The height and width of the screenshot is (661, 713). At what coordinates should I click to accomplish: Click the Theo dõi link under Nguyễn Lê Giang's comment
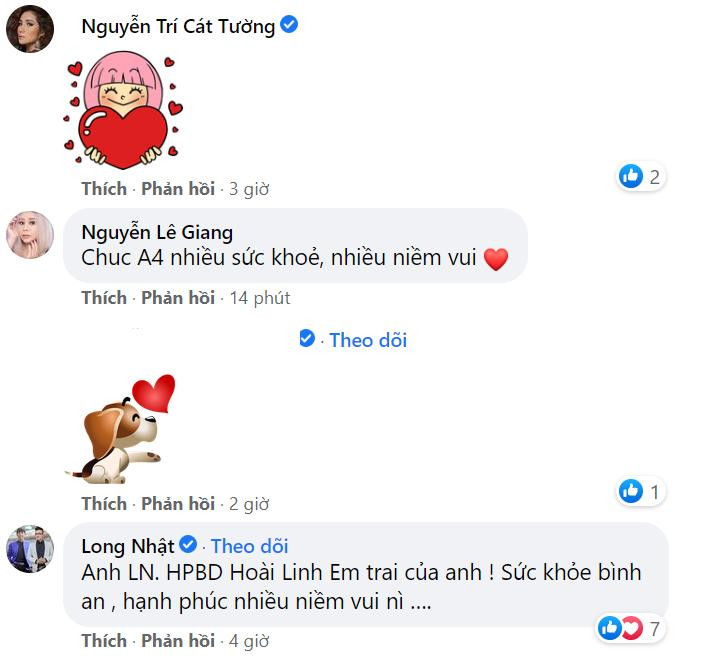[x=368, y=340]
